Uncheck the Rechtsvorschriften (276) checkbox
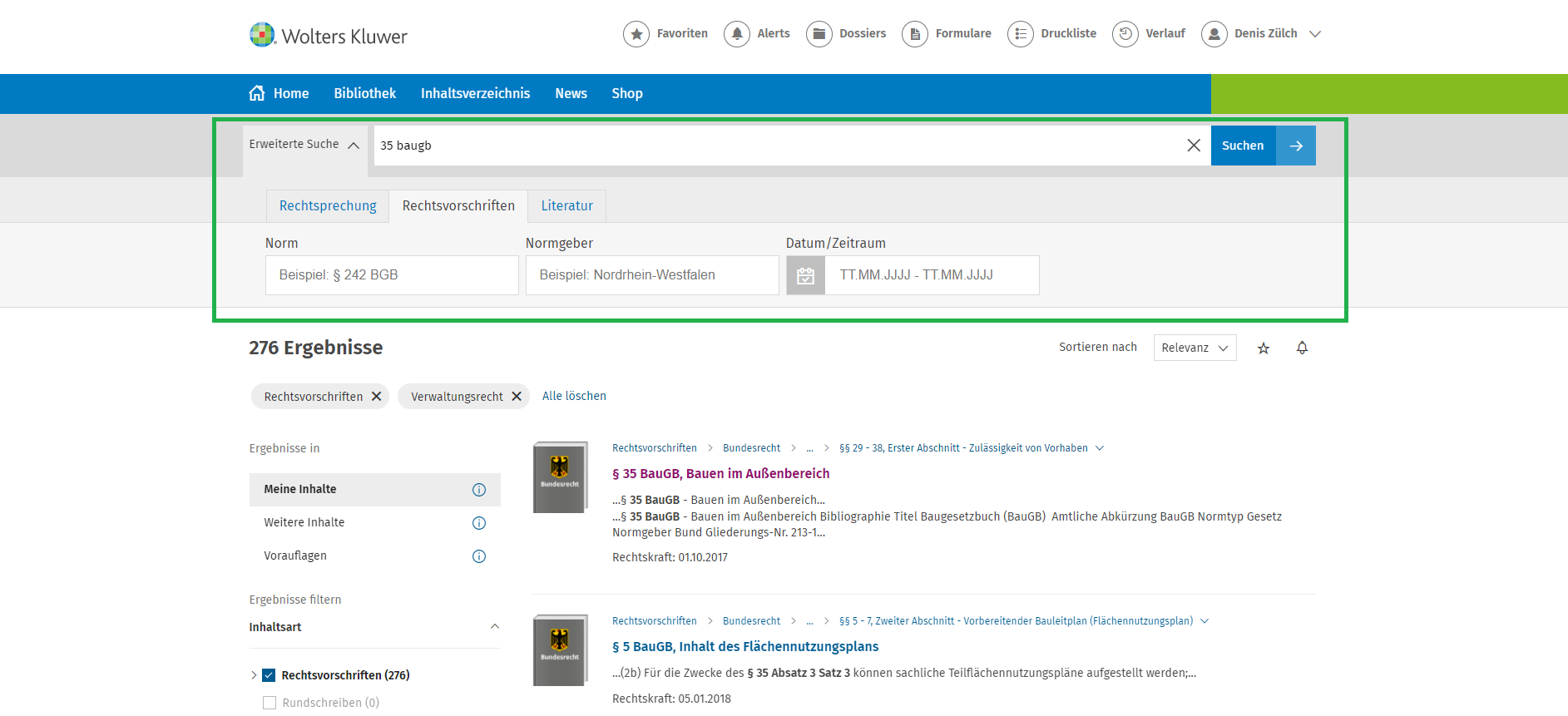The width and height of the screenshot is (1568, 716). point(269,675)
